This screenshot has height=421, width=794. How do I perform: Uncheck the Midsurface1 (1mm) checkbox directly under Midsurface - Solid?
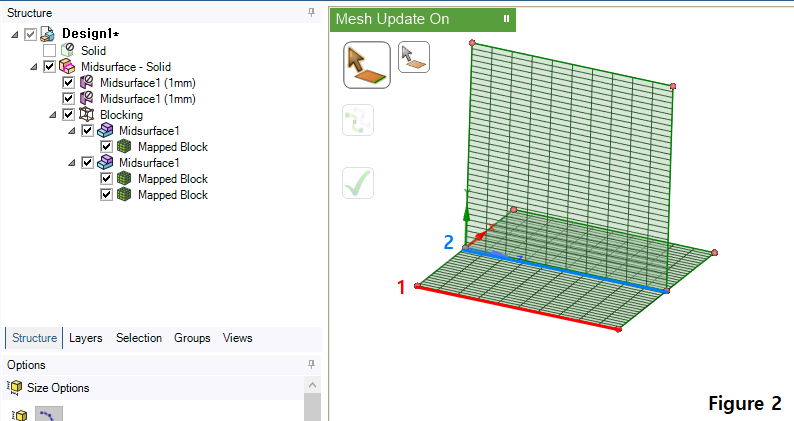click(68, 83)
